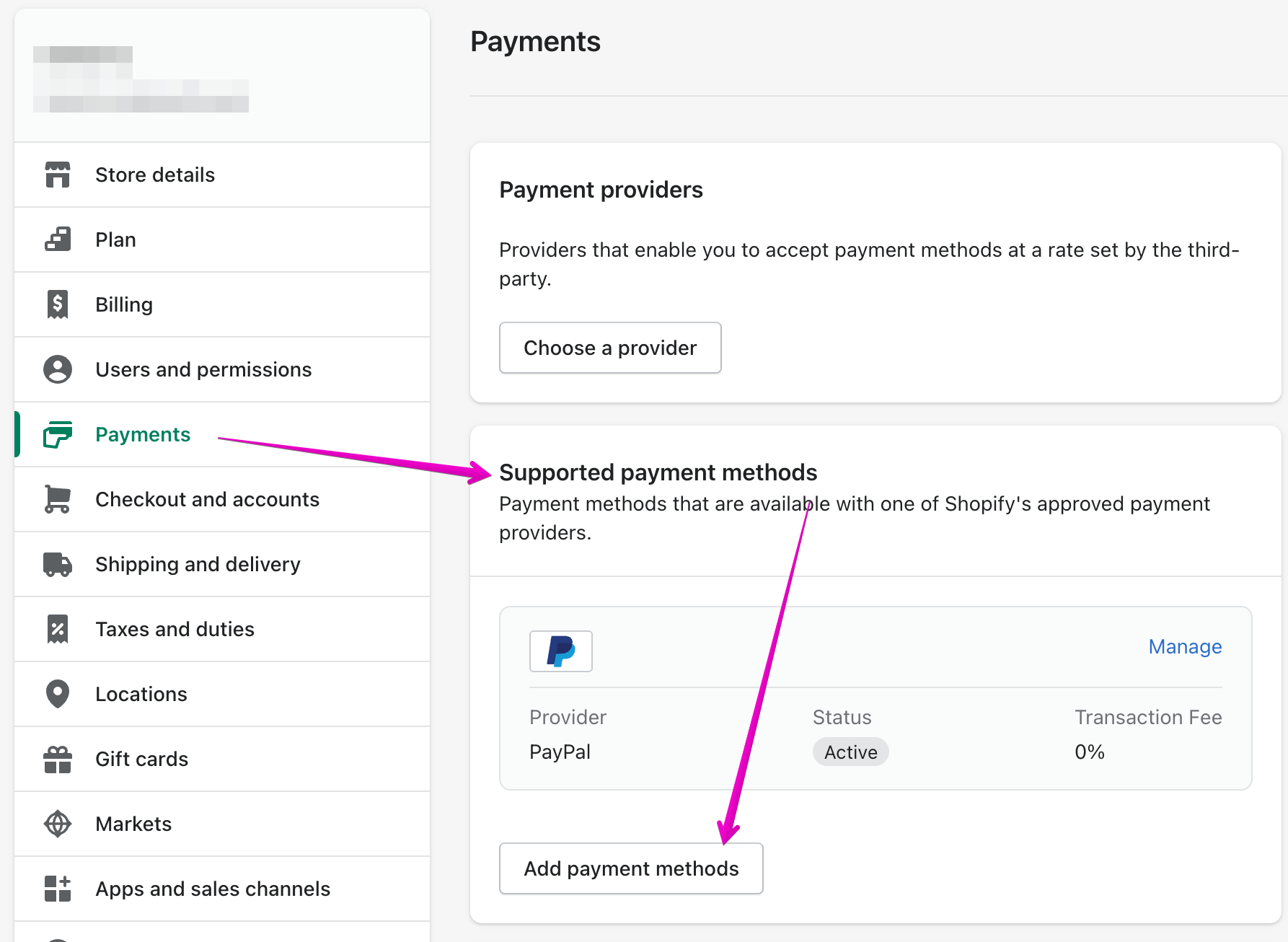Click the Apps and sales channels icon

[x=58, y=889]
